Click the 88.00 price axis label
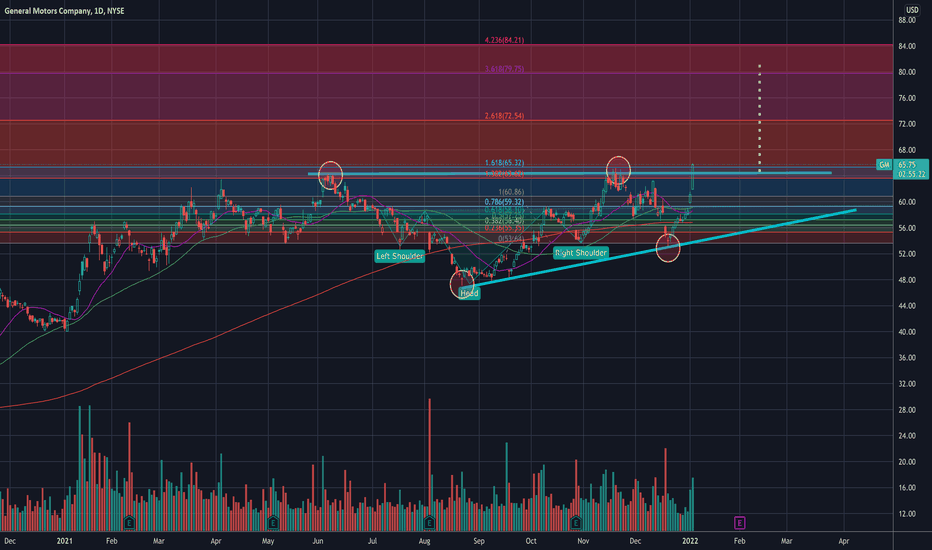The width and height of the screenshot is (932, 550). pos(906,20)
